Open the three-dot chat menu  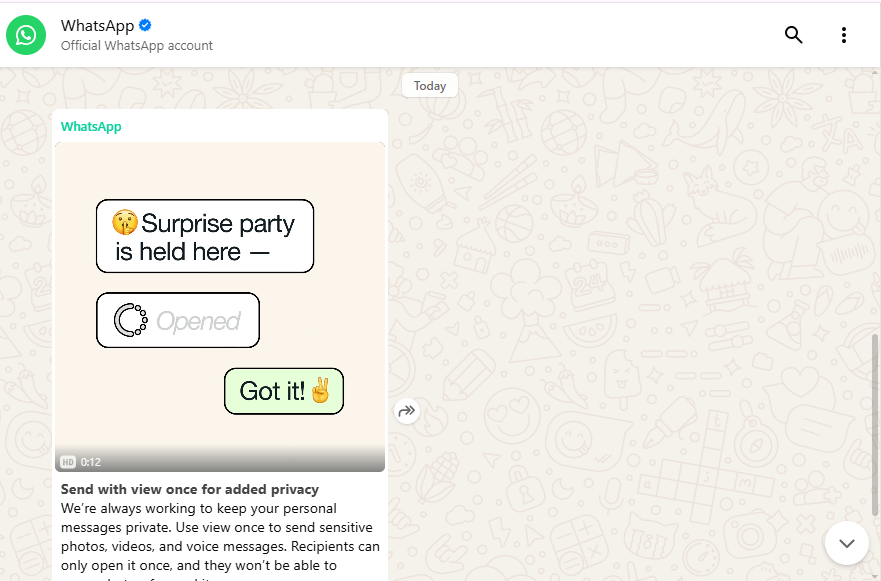tap(843, 35)
